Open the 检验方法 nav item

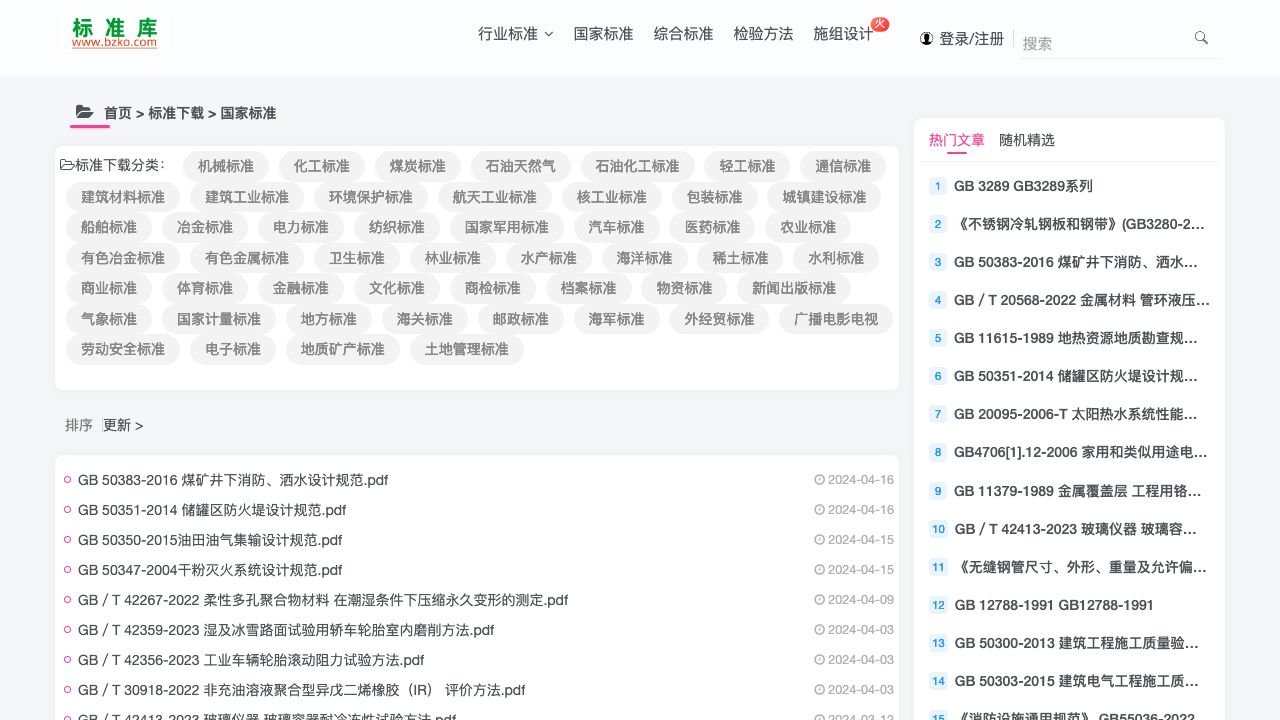(x=763, y=34)
